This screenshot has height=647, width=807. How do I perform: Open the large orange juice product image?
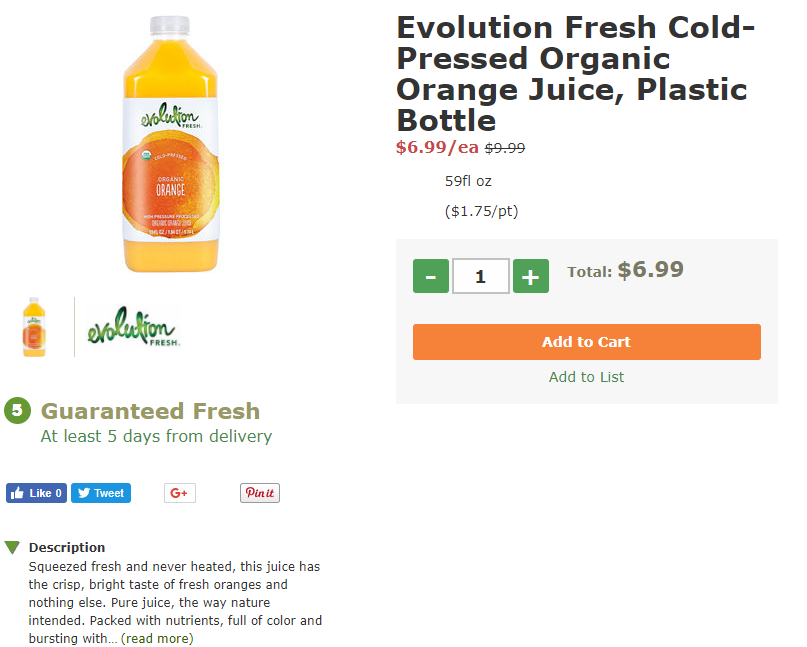(170, 145)
